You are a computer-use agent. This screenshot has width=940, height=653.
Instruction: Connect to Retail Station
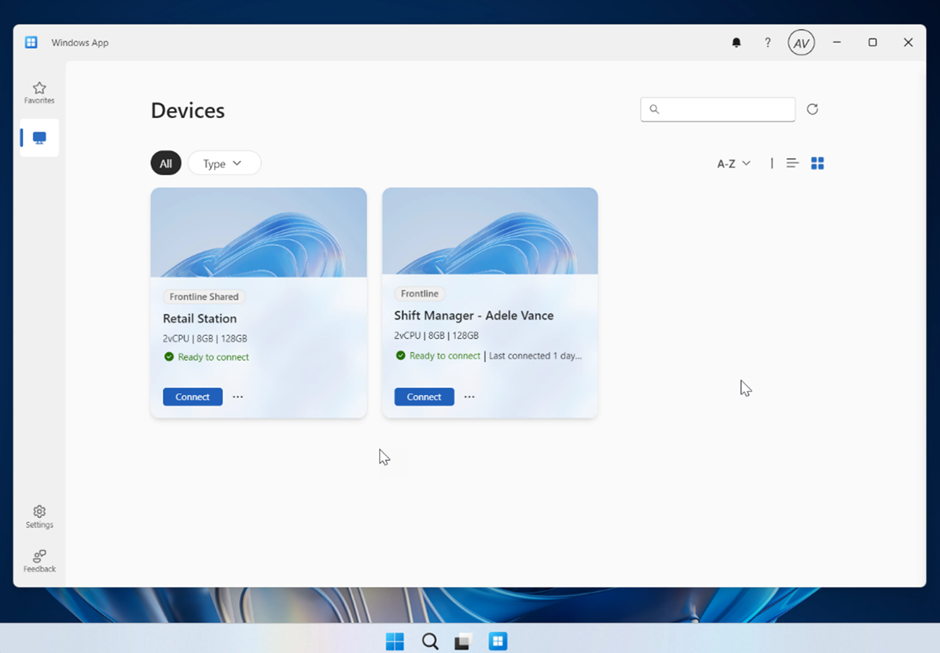click(x=192, y=397)
